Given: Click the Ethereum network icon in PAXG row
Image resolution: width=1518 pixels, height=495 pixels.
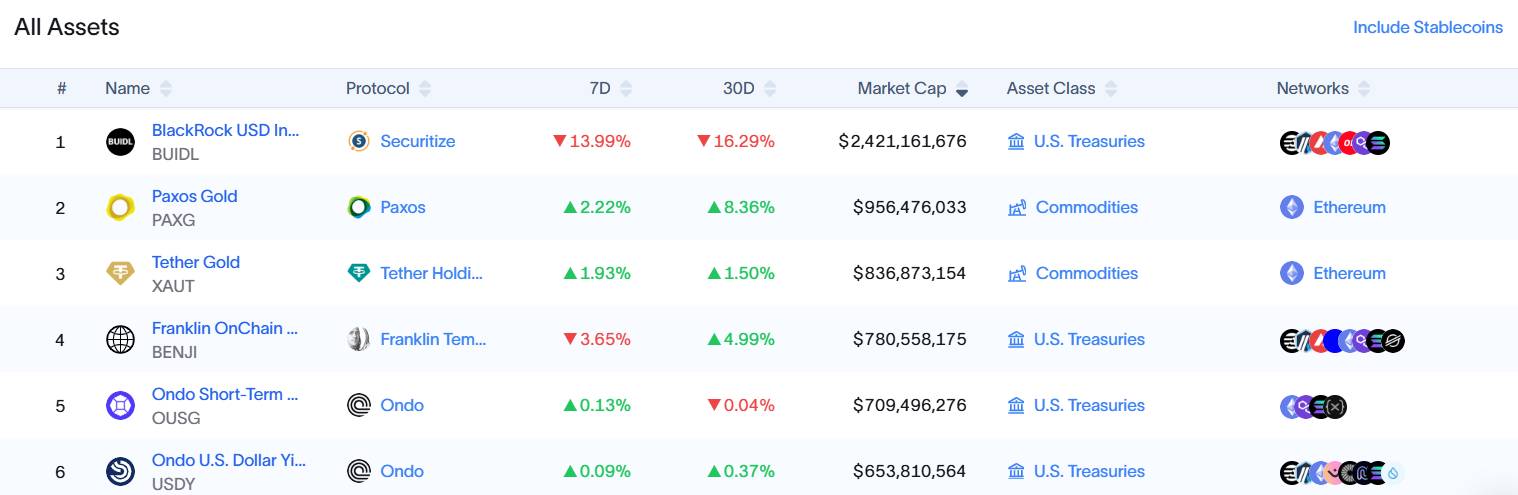Looking at the screenshot, I should [1292, 207].
